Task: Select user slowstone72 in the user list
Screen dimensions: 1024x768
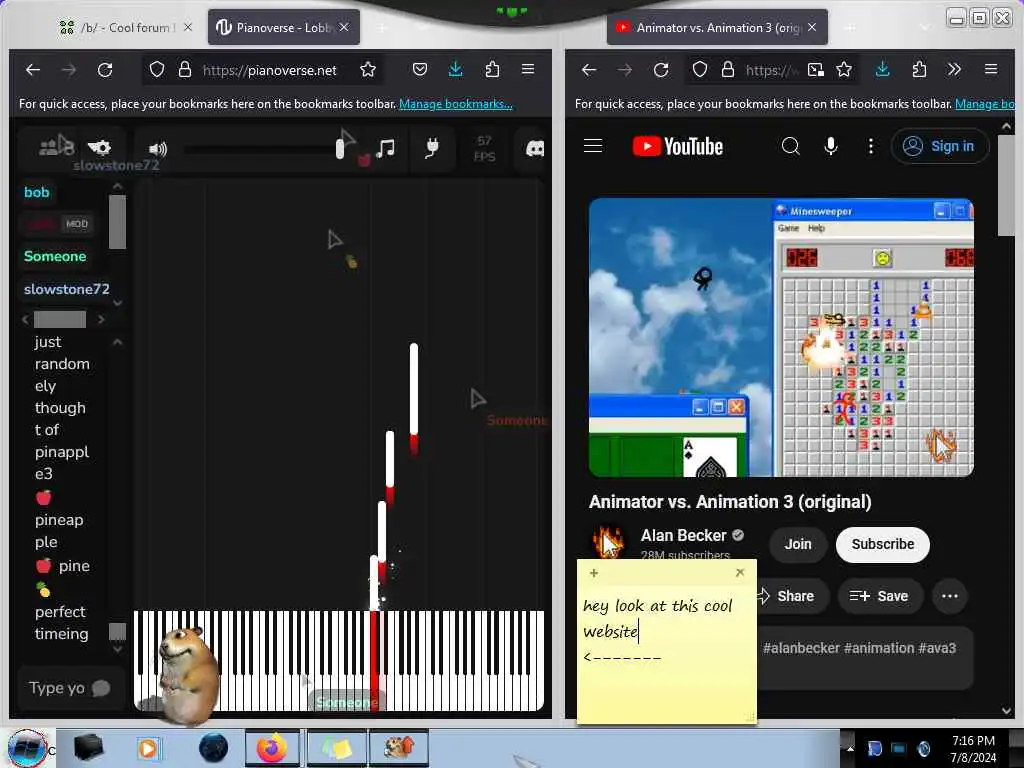Action: 67,289
